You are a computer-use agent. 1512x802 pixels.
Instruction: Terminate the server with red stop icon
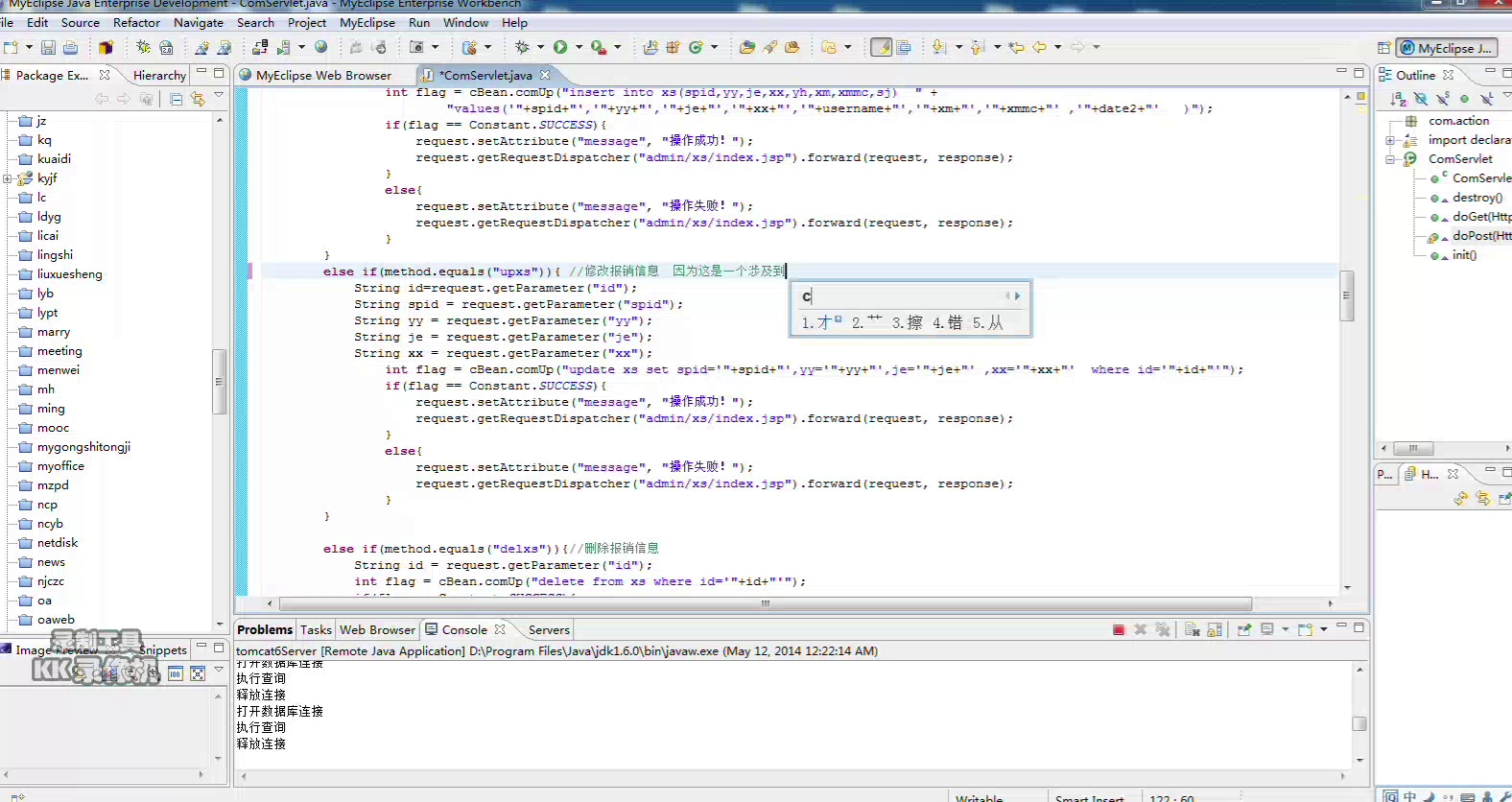click(x=1118, y=629)
